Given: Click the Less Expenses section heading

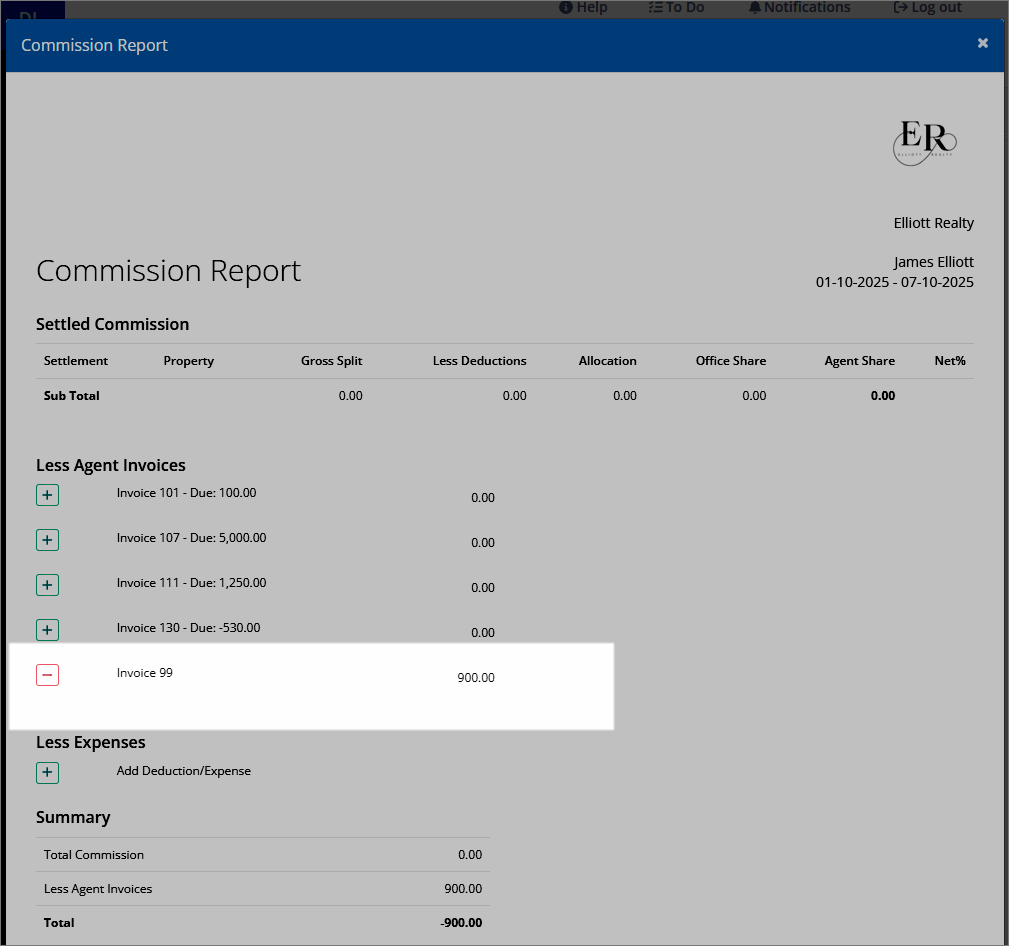Looking at the screenshot, I should coord(91,743).
